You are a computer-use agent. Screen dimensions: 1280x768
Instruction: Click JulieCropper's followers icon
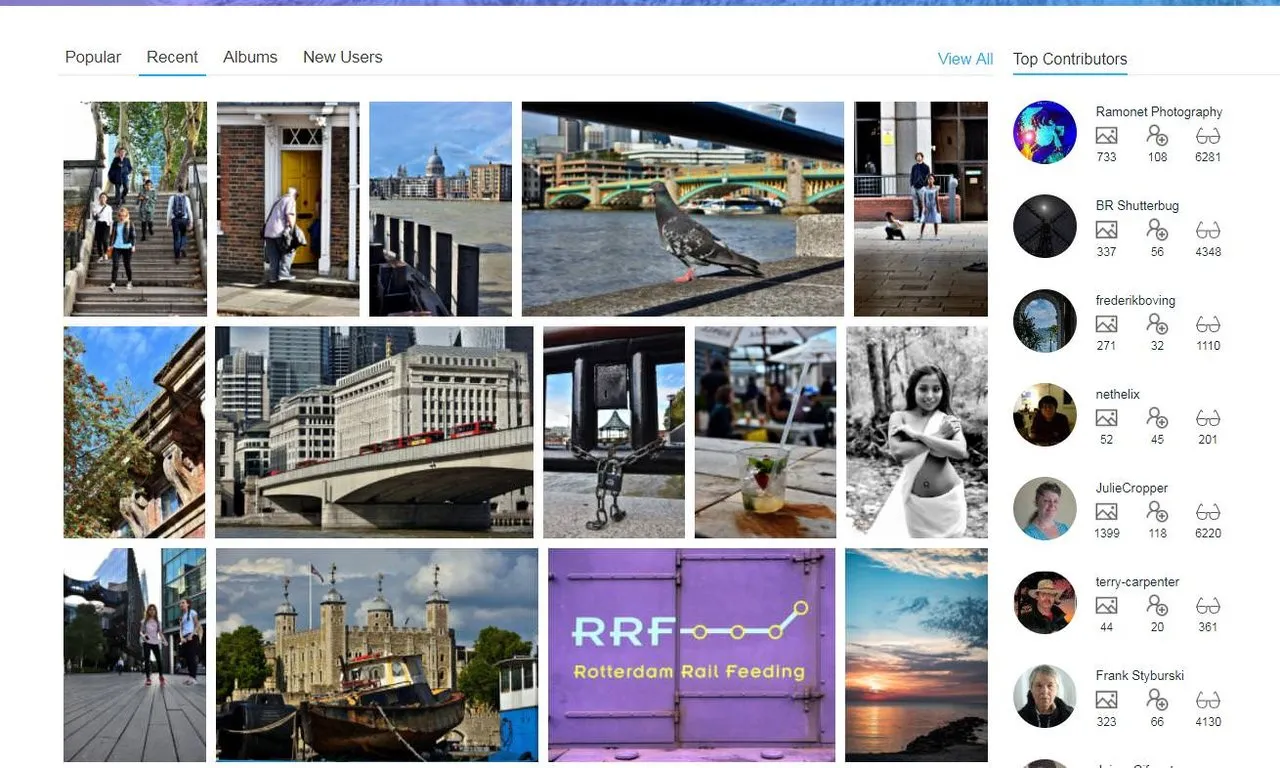[1157, 512]
